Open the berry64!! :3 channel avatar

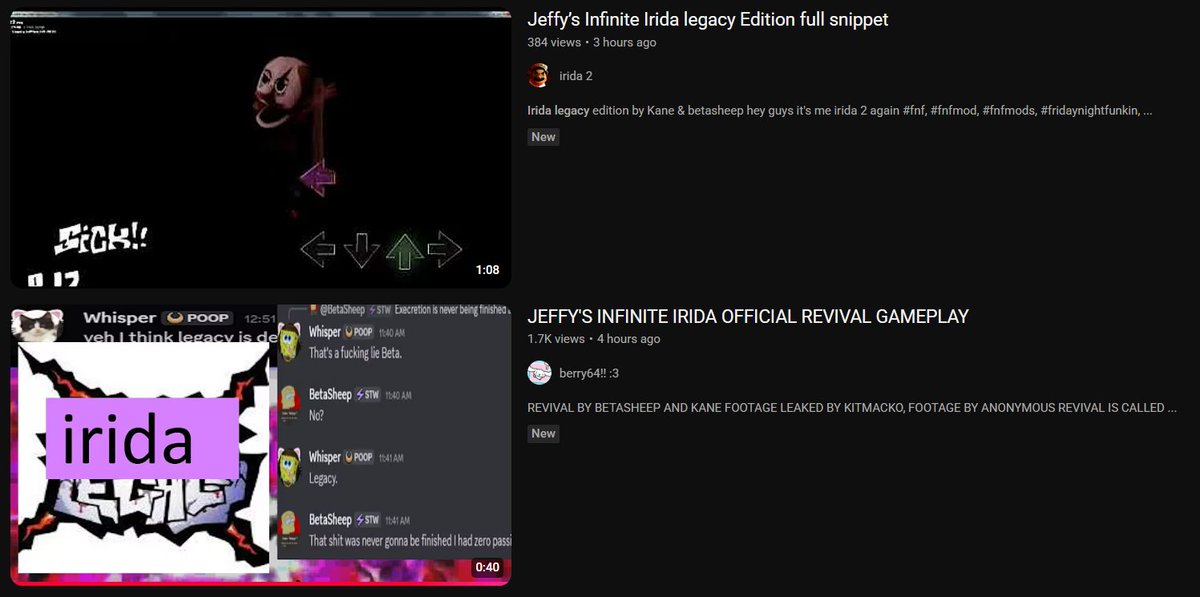pos(538,372)
